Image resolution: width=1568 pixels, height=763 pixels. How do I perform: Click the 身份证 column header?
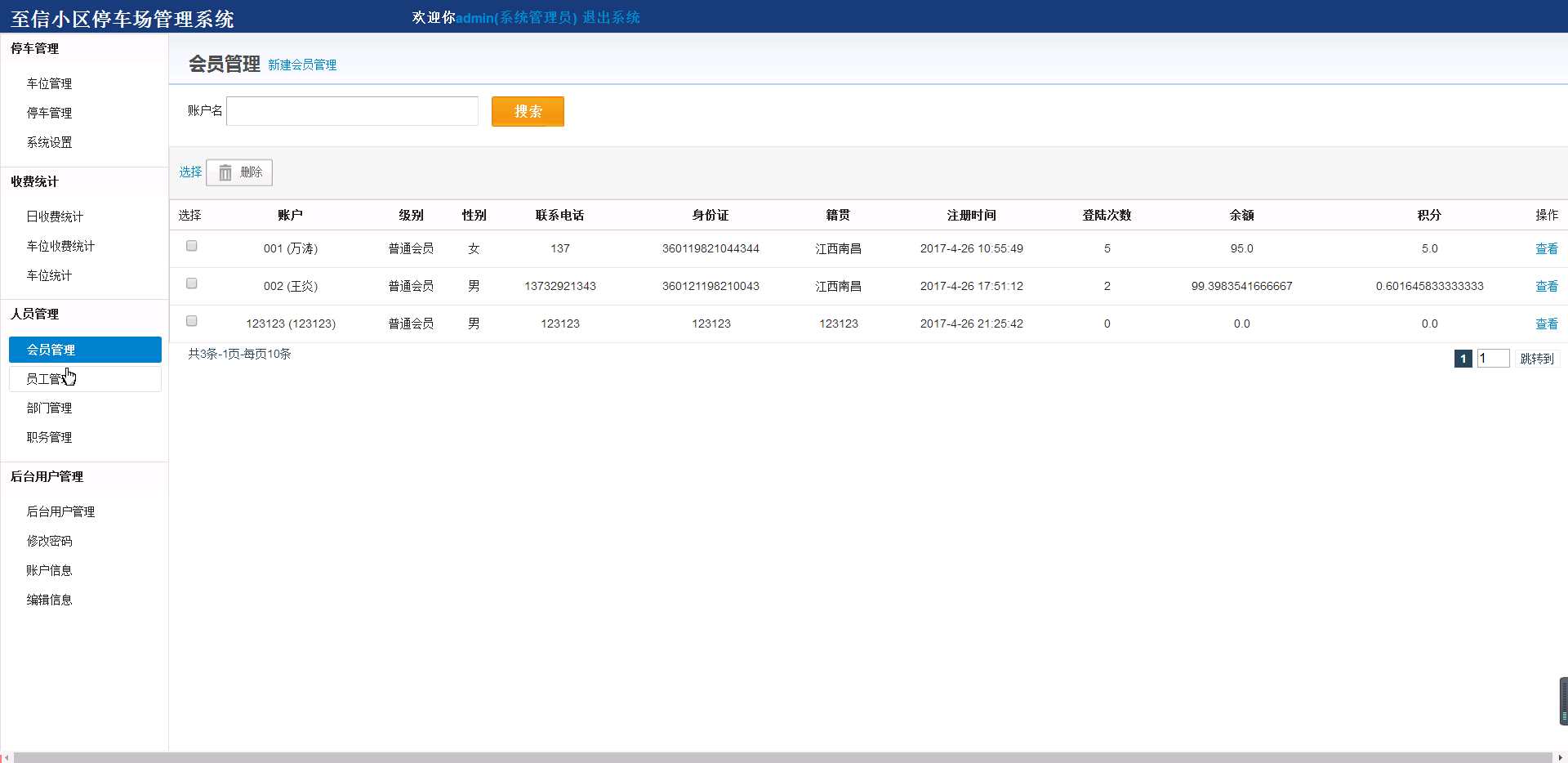point(710,215)
